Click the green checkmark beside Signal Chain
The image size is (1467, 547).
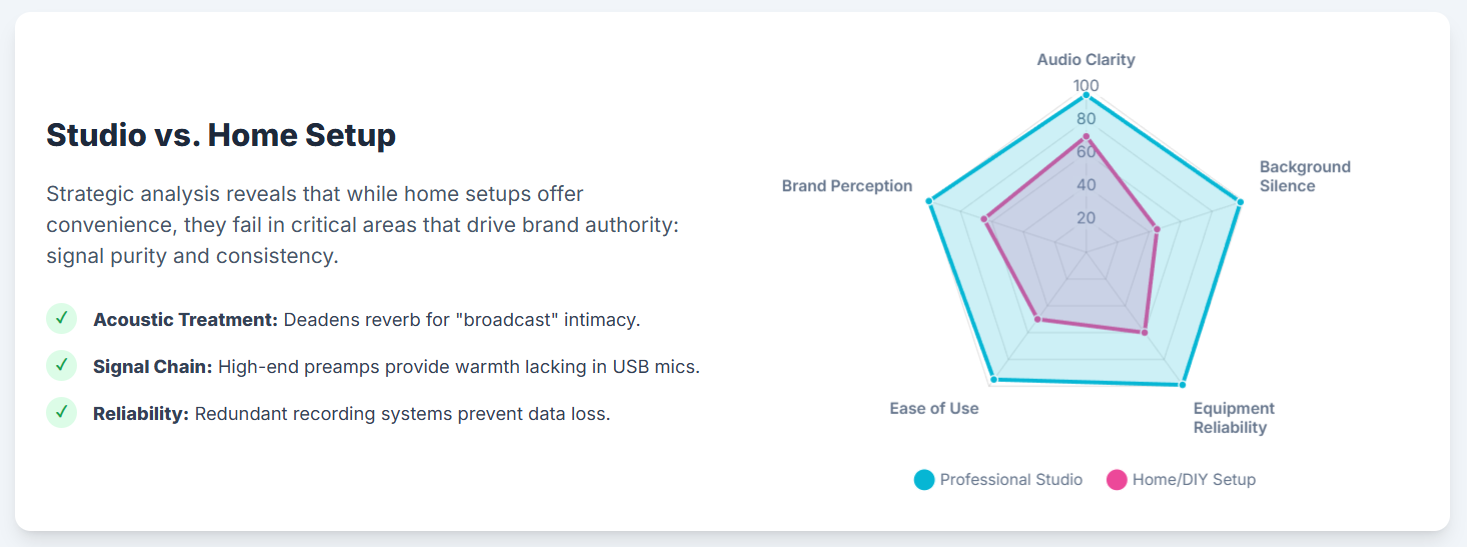61,366
